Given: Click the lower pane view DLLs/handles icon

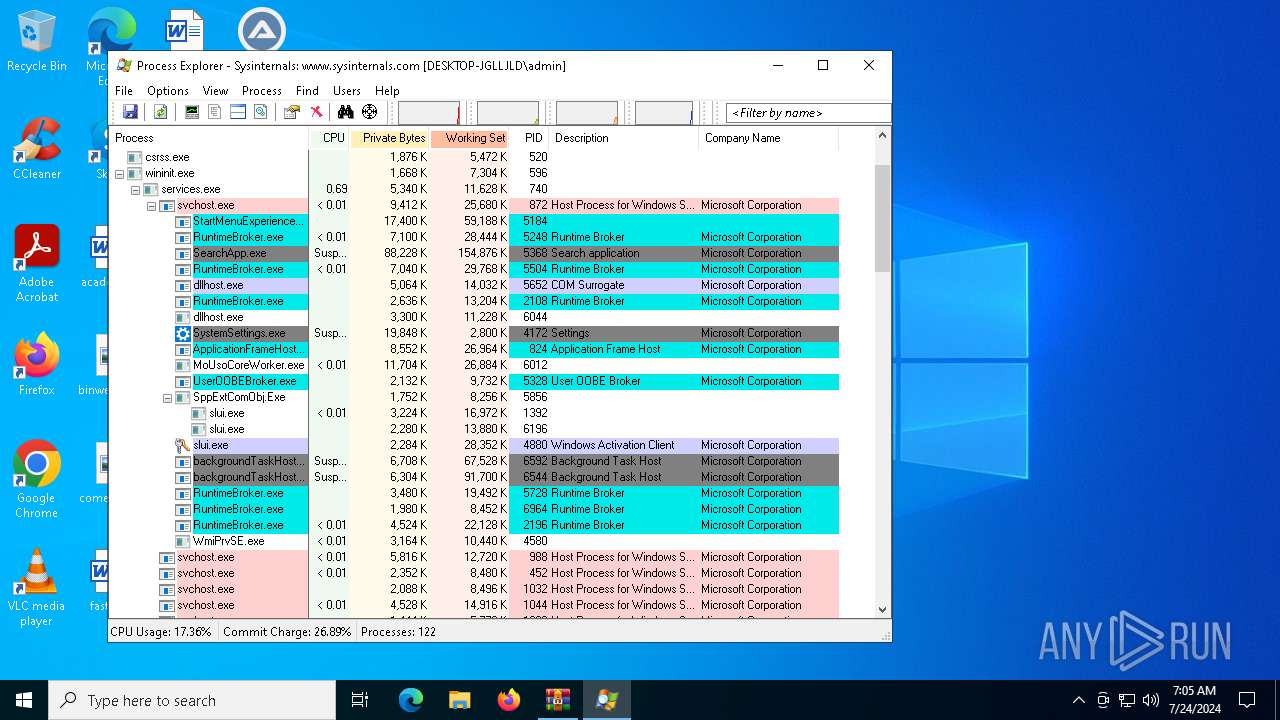Looking at the screenshot, I should pos(260,112).
